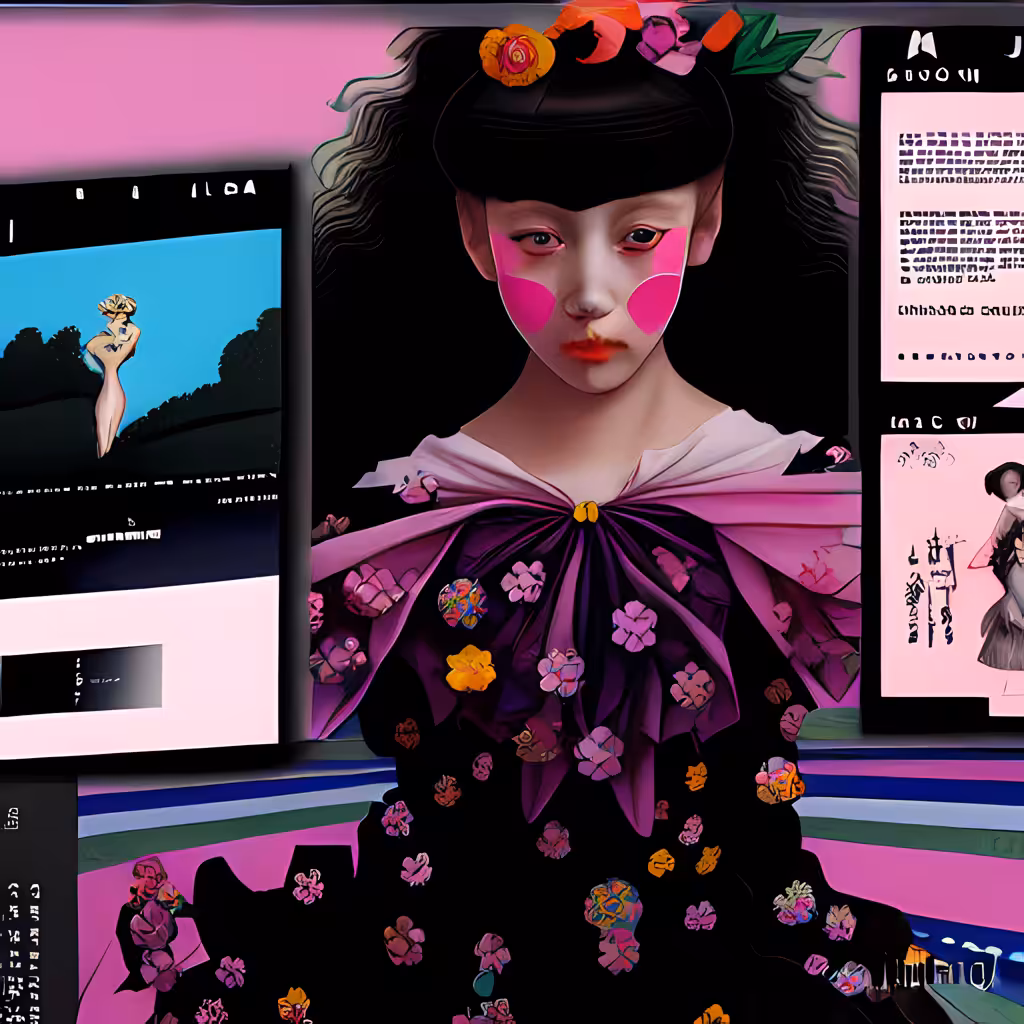Click the black gradient bar in left panel
The image size is (1024, 1024).
click(81, 680)
